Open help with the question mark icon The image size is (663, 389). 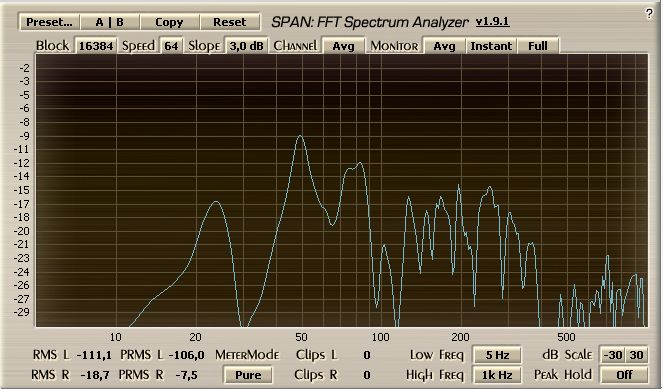click(649, 14)
